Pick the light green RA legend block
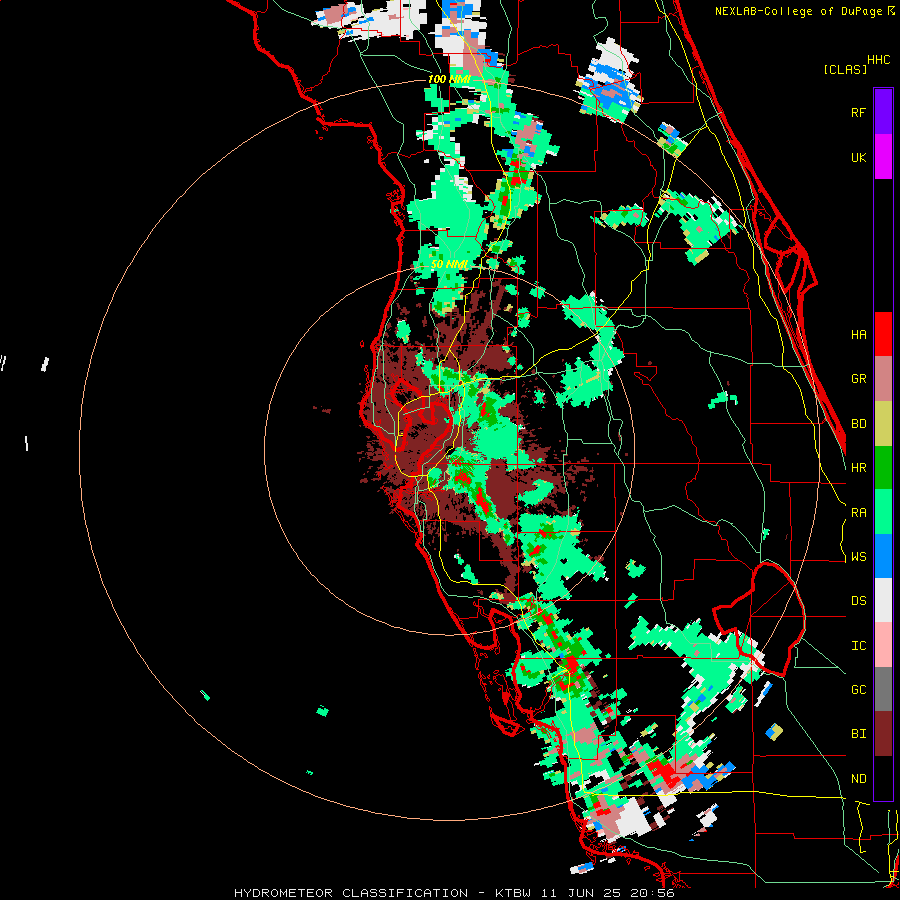Screen dimensions: 900x900 pyautogui.click(x=883, y=512)
